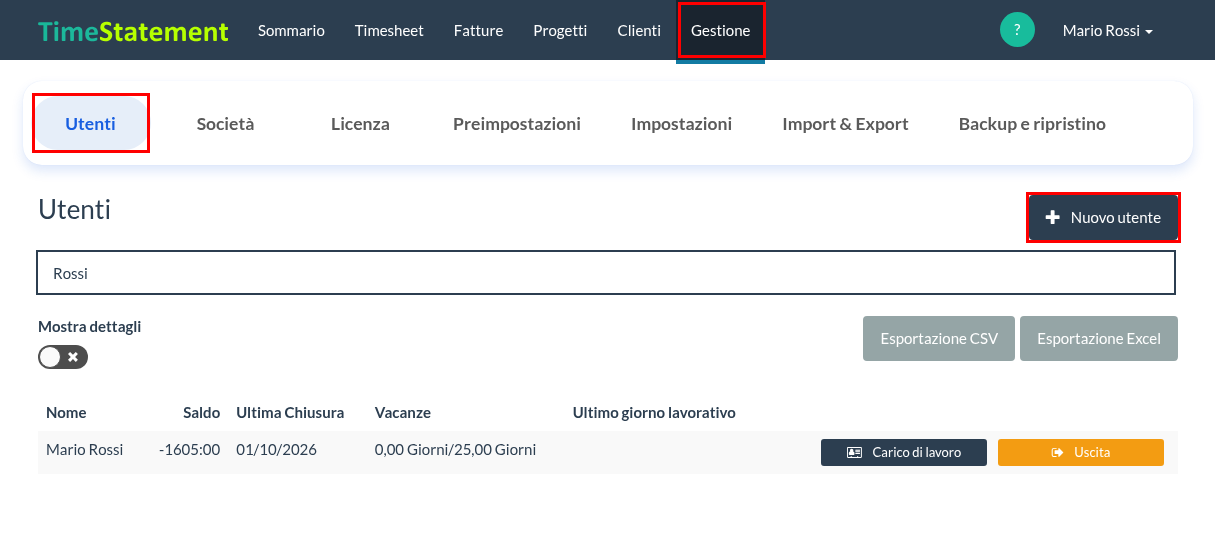Click the user search field containing Rossi
The width and height of the screenshot is (1215, 533).
[x=606, y=273]
